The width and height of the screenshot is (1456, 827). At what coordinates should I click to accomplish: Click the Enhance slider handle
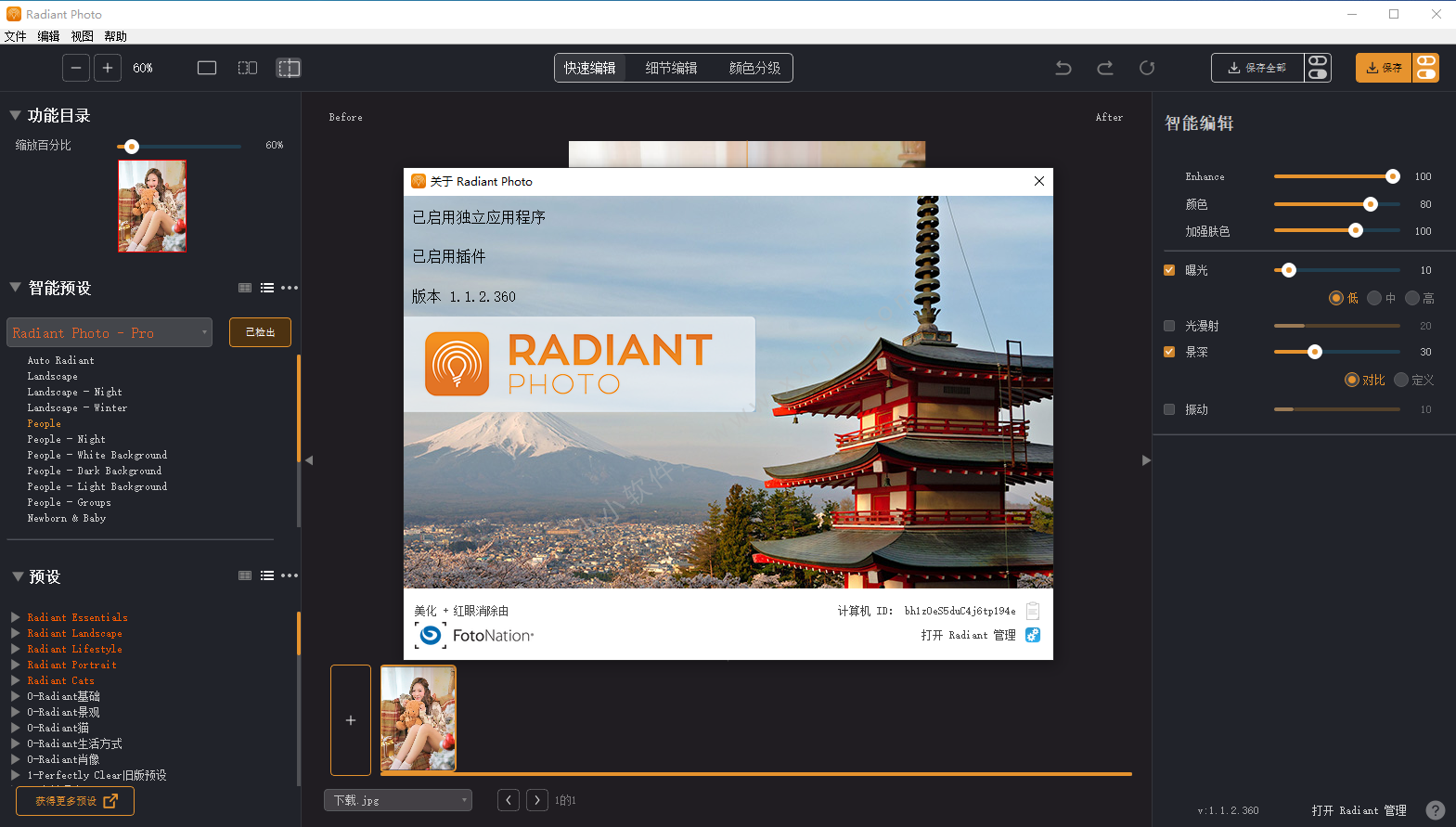[x=1392, y=176]
